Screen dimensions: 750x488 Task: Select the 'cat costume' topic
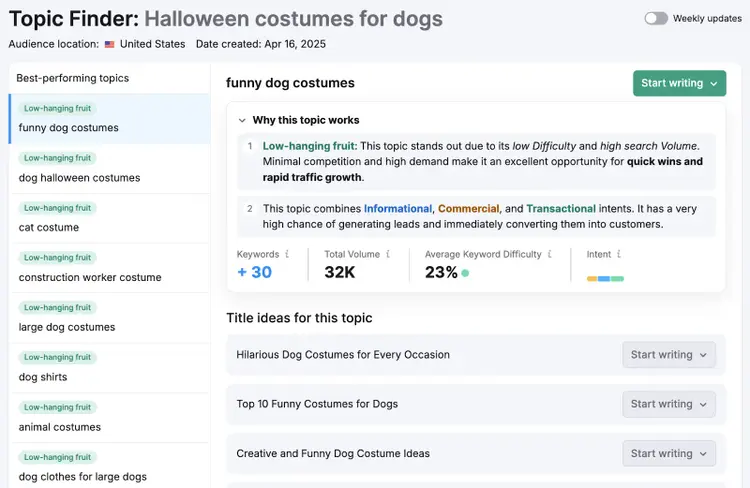(110, 218)
